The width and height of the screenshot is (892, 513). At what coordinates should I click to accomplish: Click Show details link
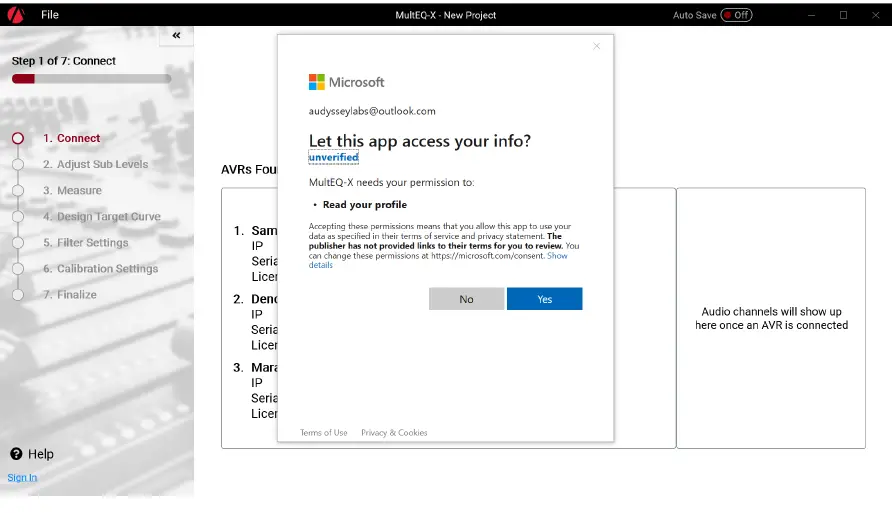coord(438,260)
